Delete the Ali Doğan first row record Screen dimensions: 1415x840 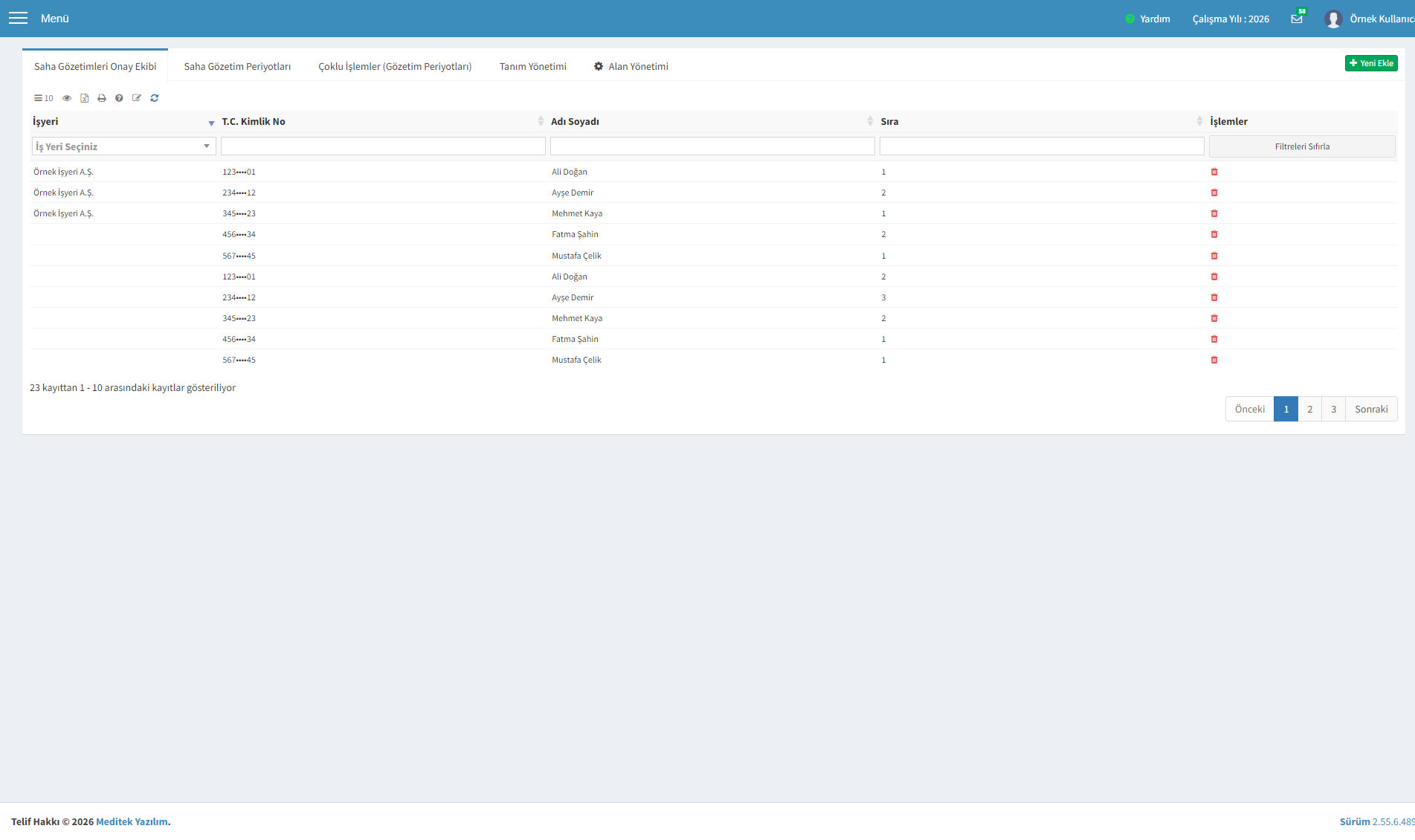click(x=1214, y=172)
